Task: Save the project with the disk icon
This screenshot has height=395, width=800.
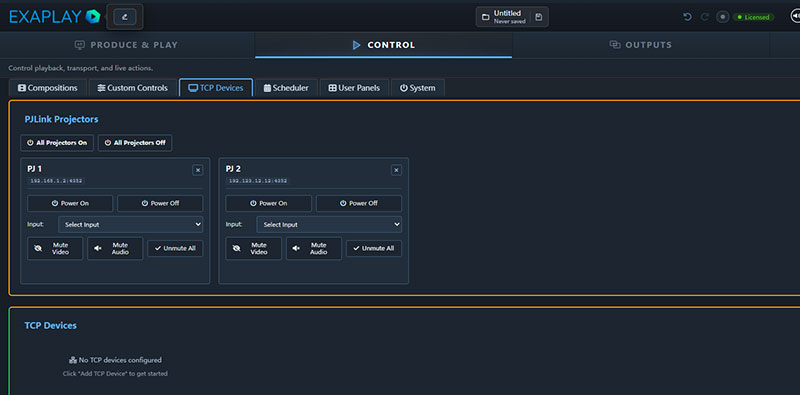Action: [539, 17]
